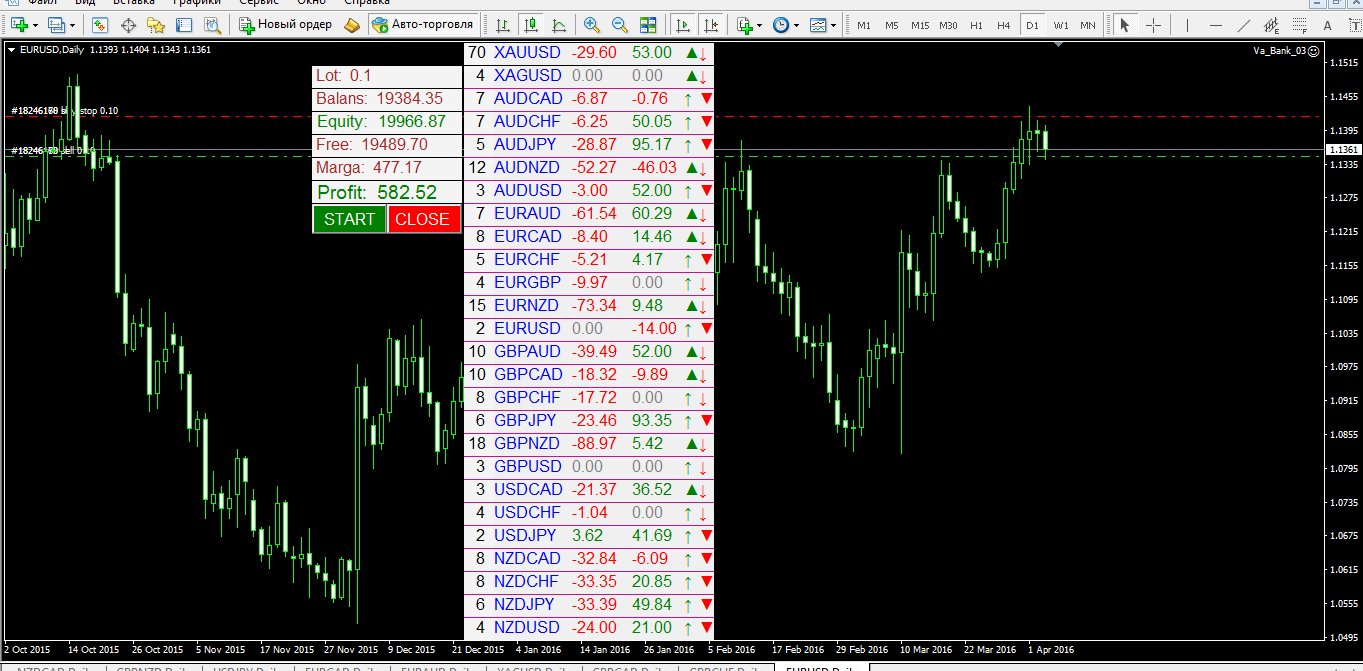Expand the New Chart dropdown arrow

35,24
